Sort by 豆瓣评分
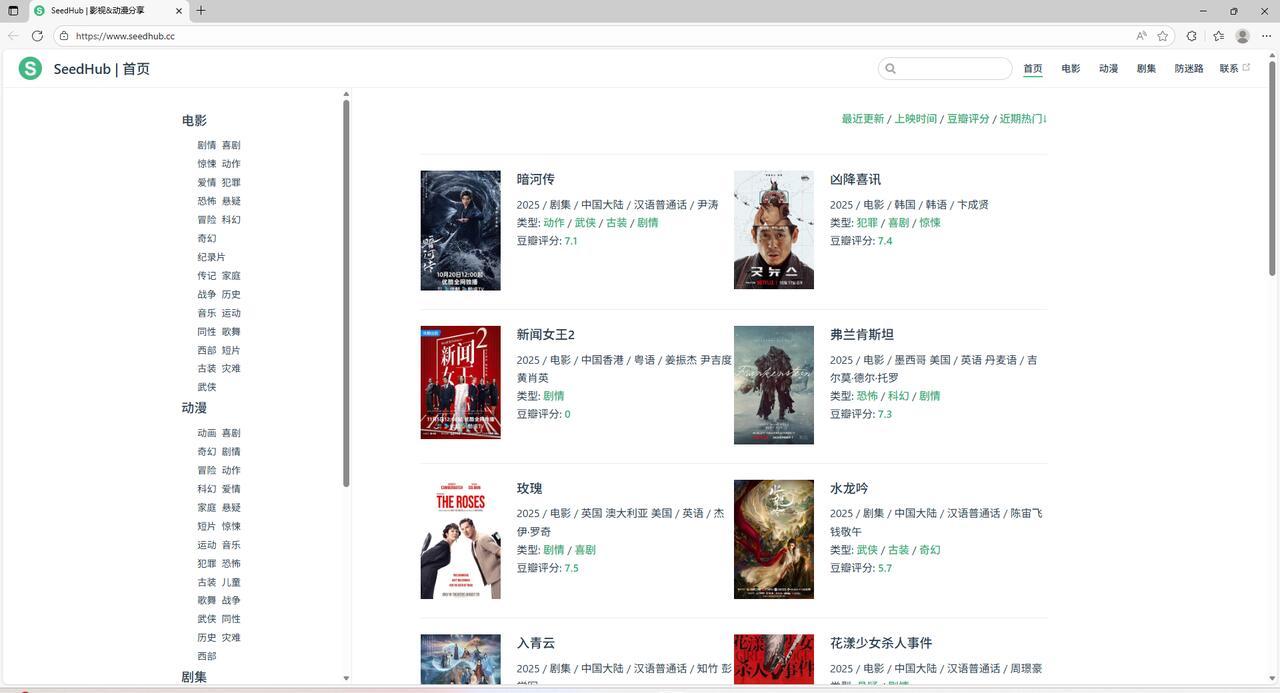This screenshot has width=1280, height=693. coord(968,119)
